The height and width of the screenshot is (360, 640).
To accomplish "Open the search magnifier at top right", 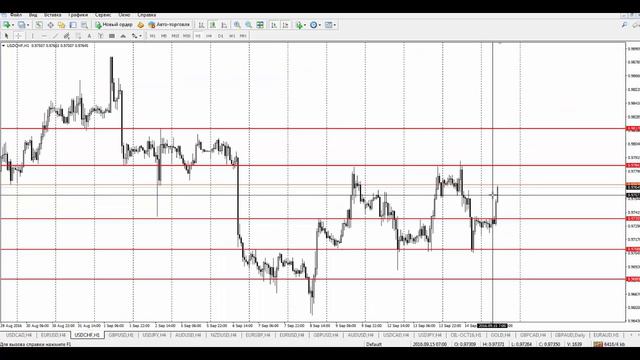I will coord(624,25).
